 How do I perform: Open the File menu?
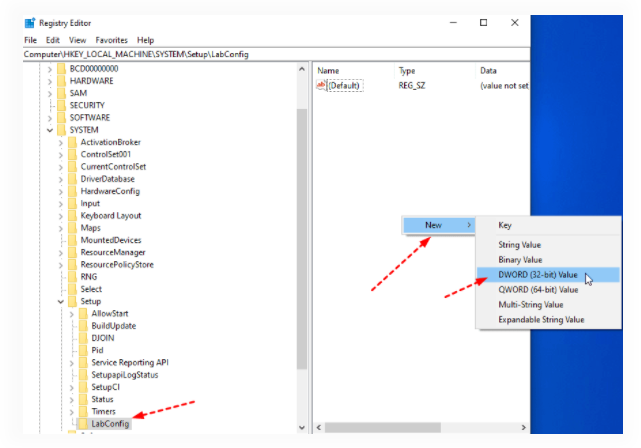(30, 40)
